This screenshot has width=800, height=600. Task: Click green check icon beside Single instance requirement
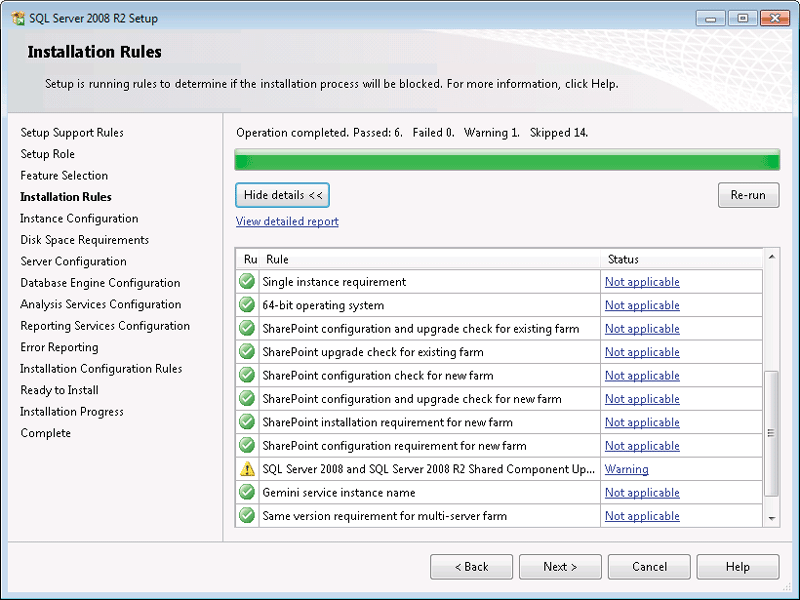[247, 282]
